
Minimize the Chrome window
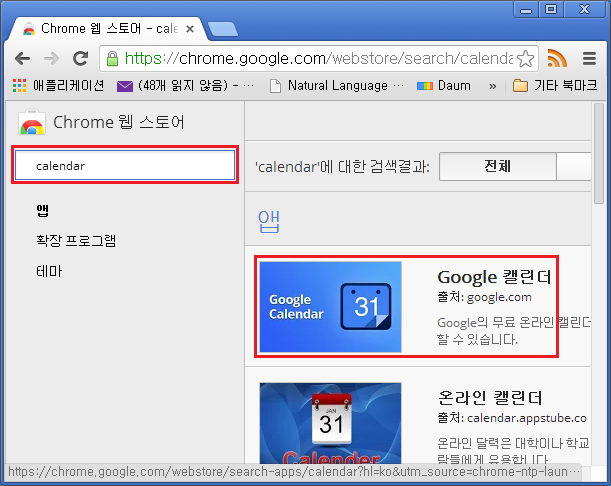526,10
